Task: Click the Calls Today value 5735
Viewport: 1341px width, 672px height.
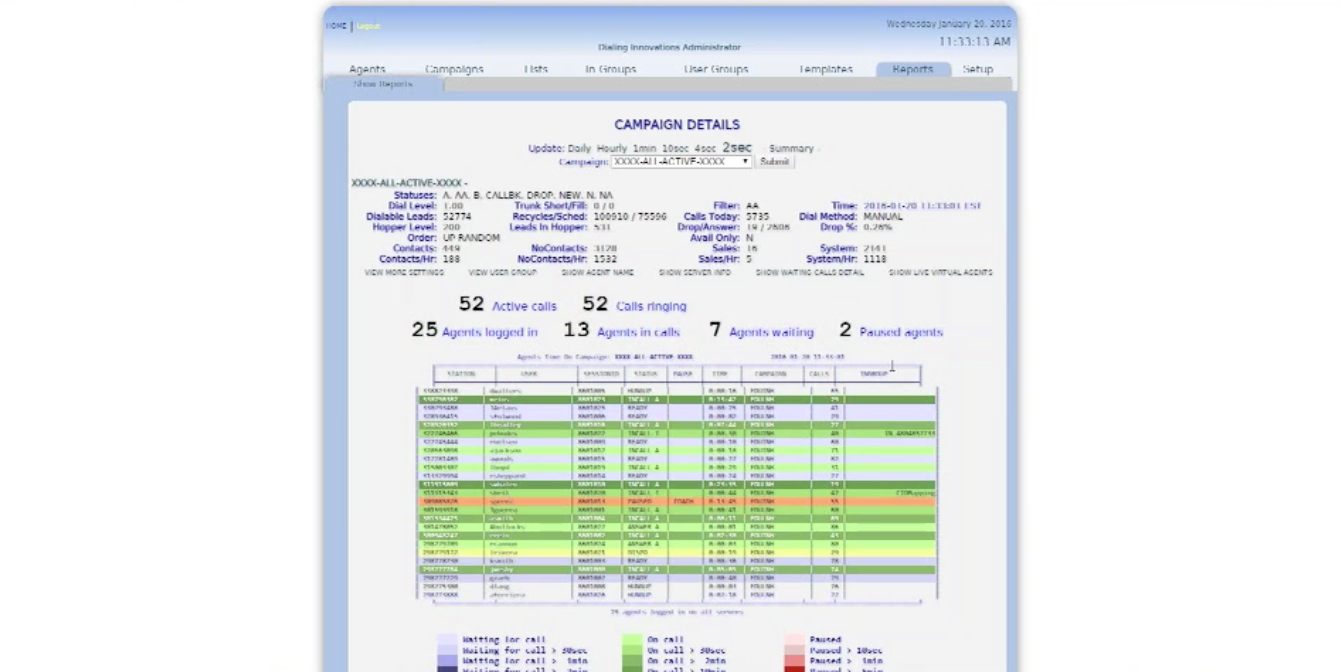Action: pyautogui.click(x=758, y=216)
